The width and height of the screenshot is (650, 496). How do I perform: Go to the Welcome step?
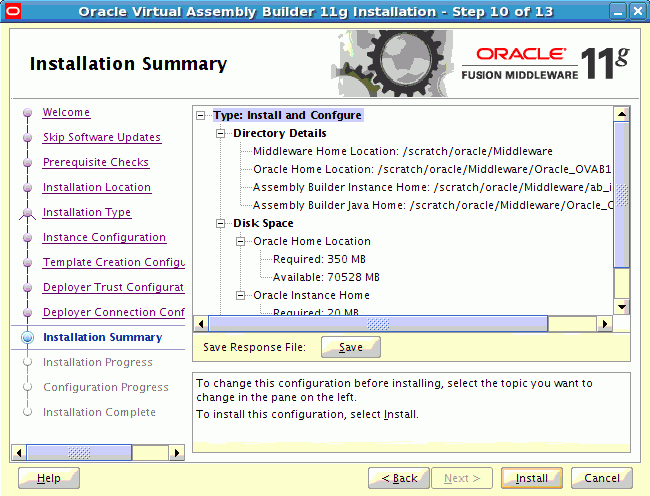click(x=66, y=112)
